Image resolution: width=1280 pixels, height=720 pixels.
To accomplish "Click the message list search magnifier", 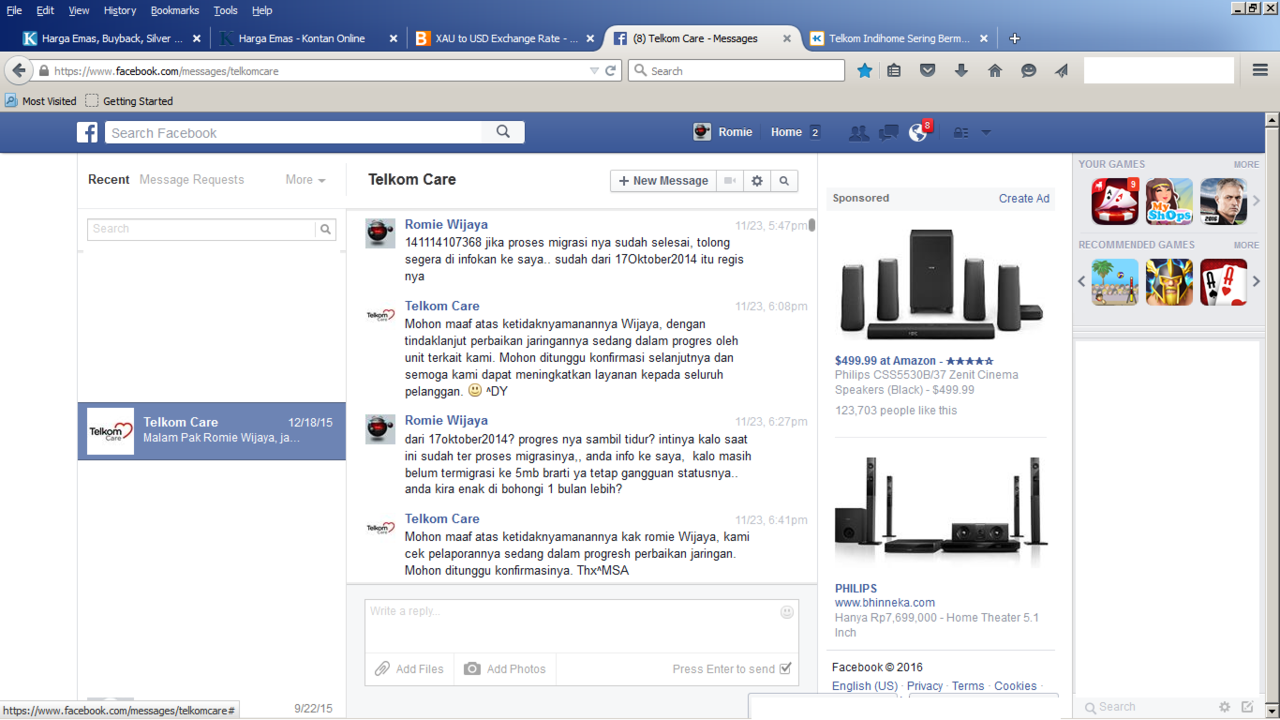I will coord(326,229).
